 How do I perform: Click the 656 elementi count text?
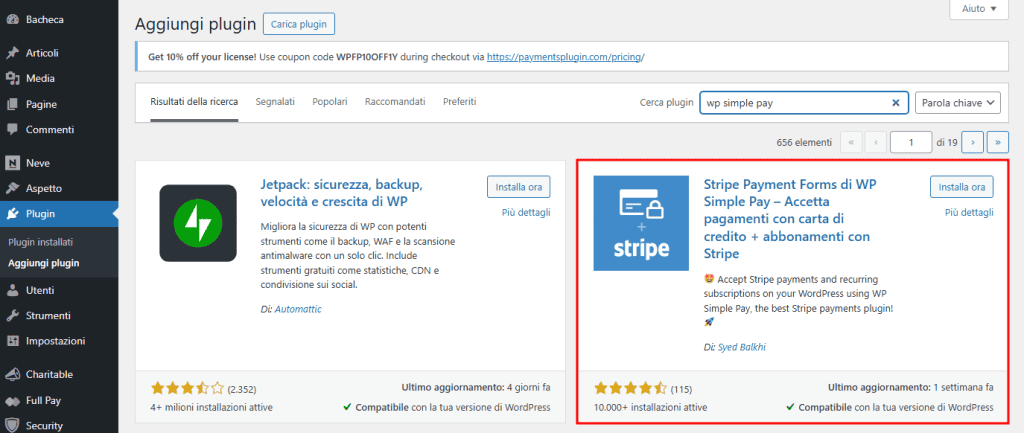pyautogui.click(x=805, y=142)
